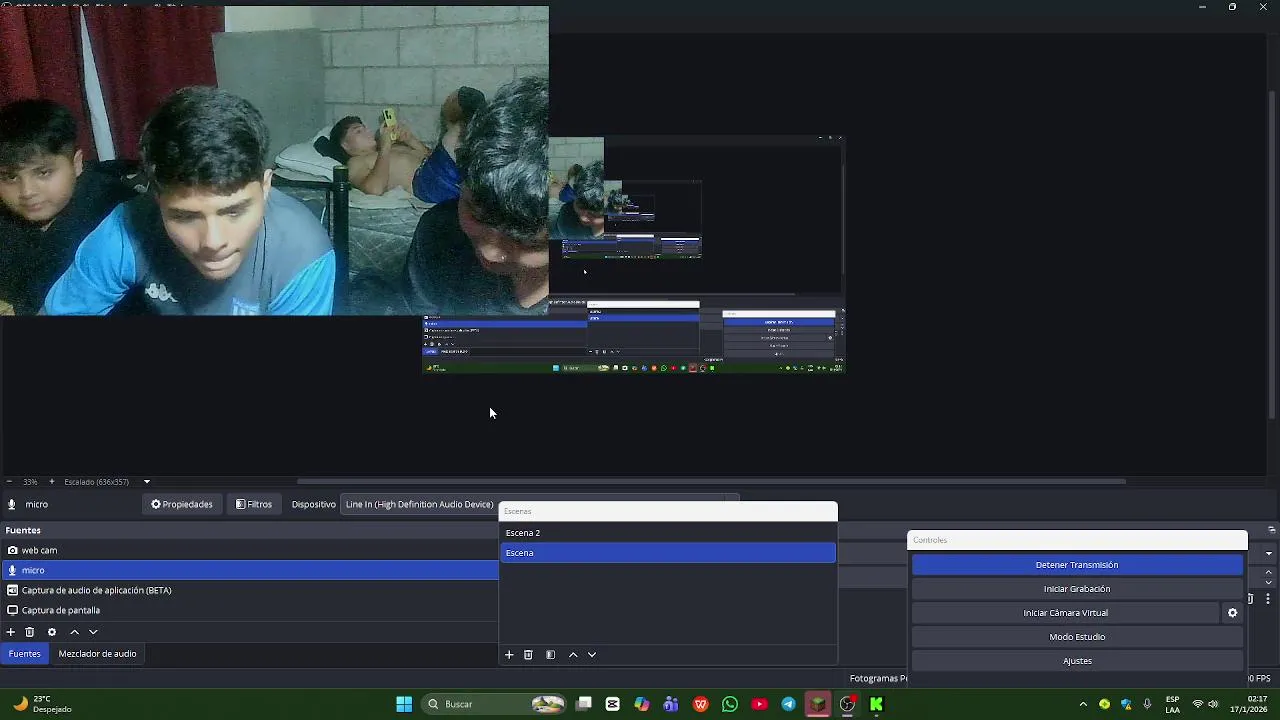The image size is (1280, 720).
Task: Zoom in preview with plus icon
Action: (x=52, y=482)
